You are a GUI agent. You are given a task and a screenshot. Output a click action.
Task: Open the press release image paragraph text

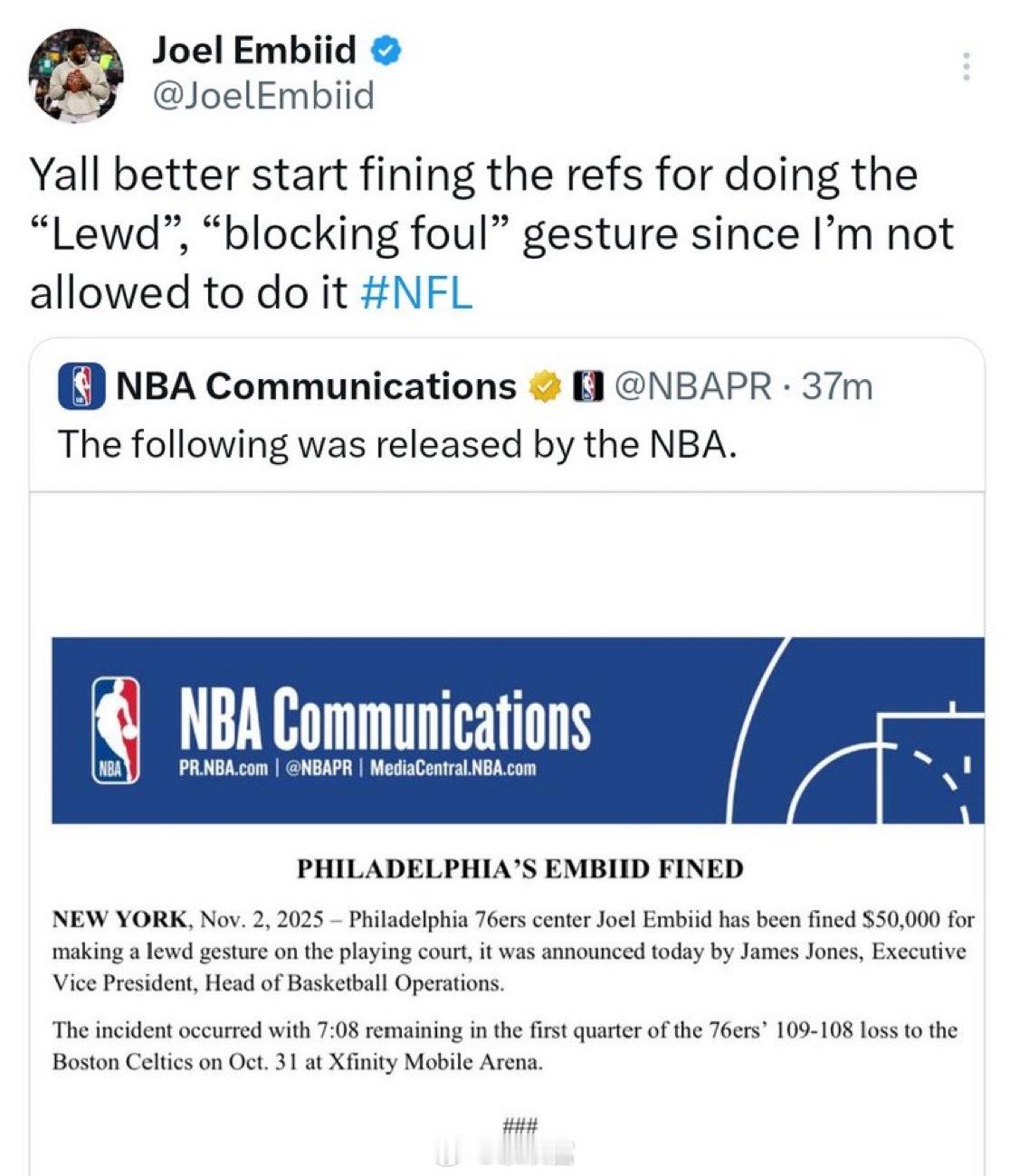point(513,952)
